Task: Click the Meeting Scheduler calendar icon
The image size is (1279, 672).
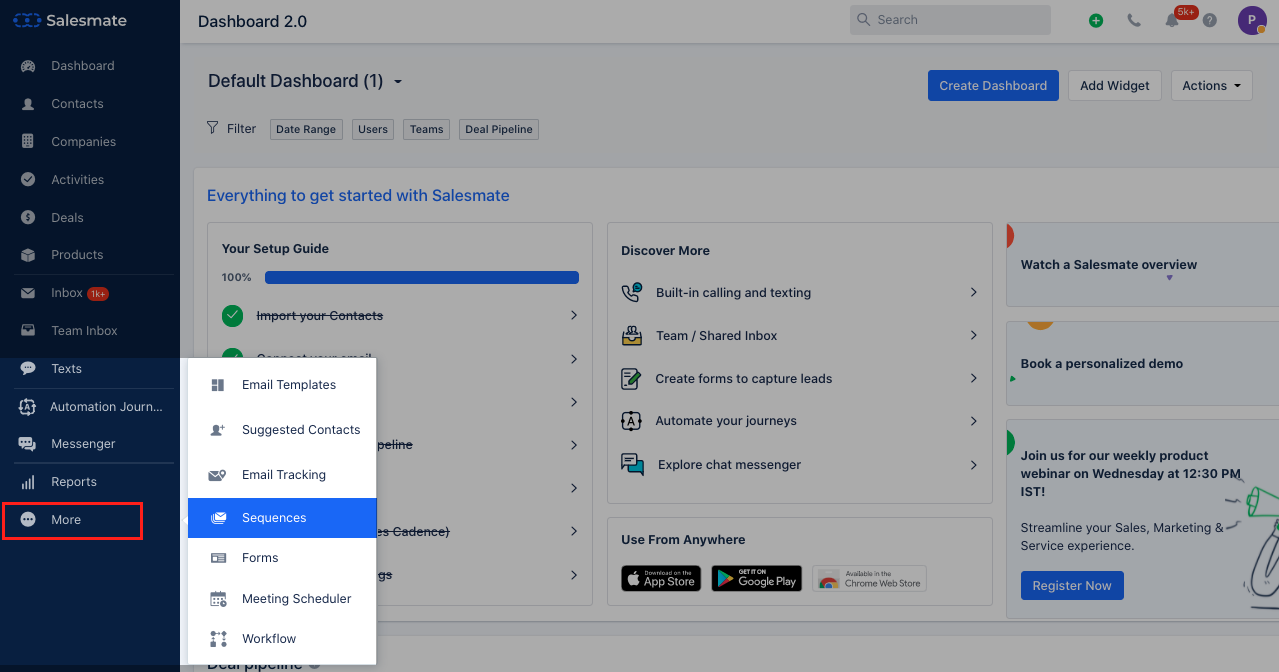Action: (218, 599)
